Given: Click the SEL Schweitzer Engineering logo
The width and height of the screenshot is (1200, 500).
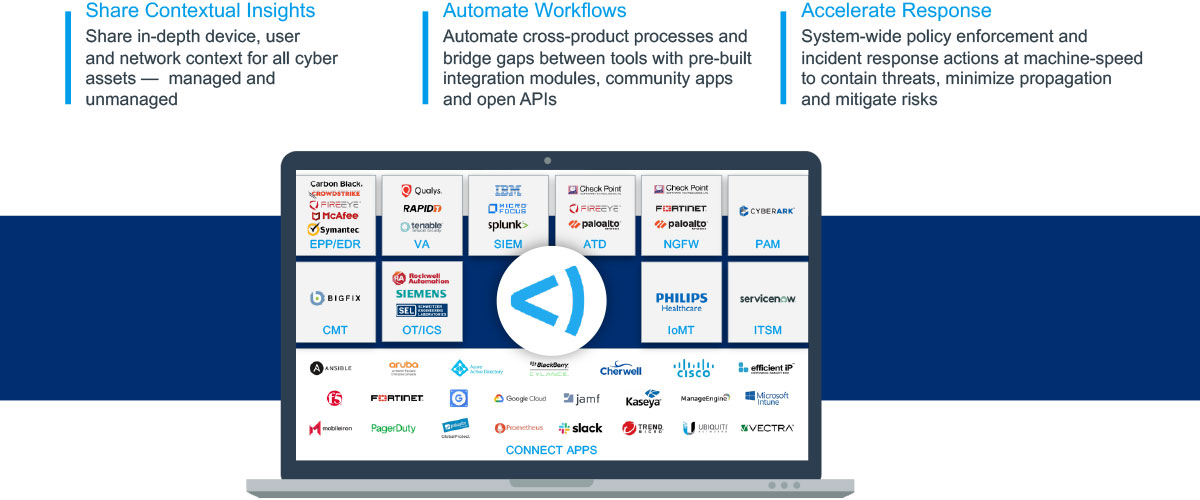Looking at the screenshot, I should point(421,310).
